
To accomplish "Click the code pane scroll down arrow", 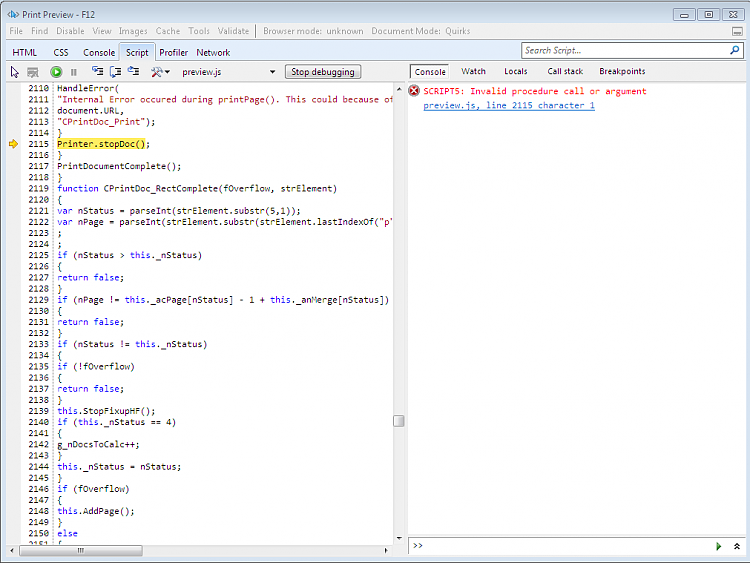I will click(399, 538).
